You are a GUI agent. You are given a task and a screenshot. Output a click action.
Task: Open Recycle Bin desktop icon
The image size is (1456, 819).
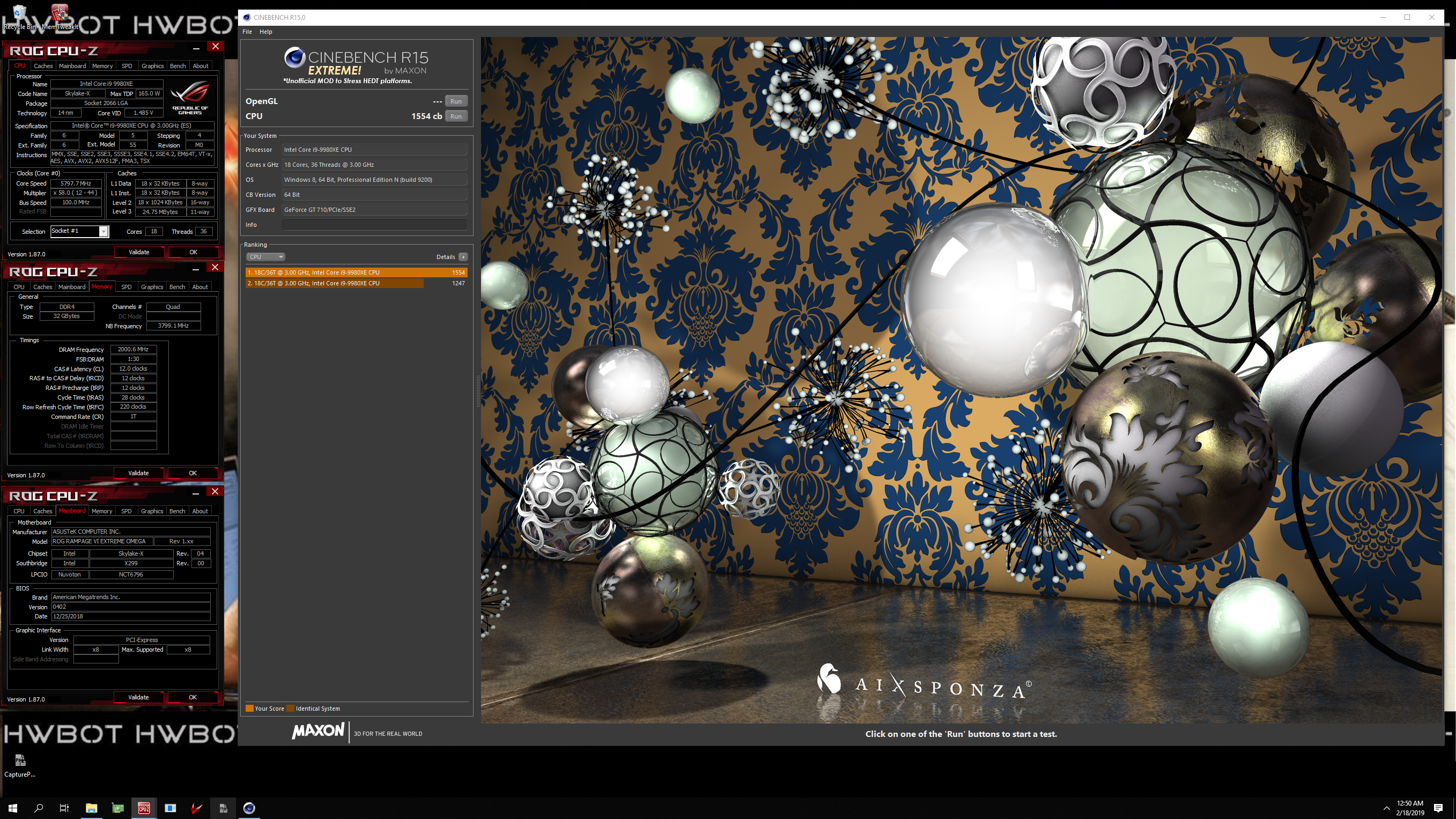[x=19, y=17]
